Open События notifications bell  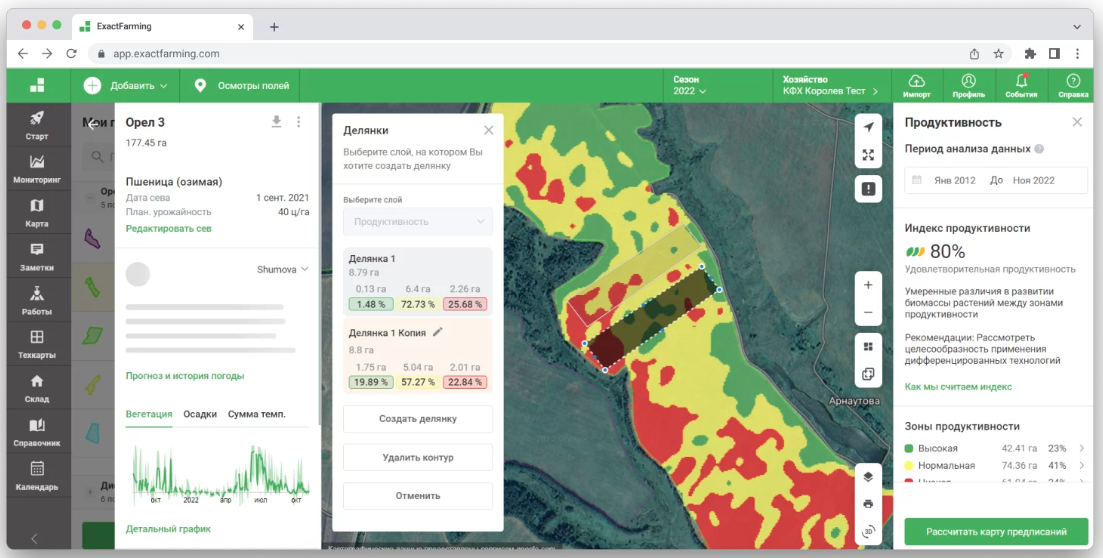click(1020, 85)
